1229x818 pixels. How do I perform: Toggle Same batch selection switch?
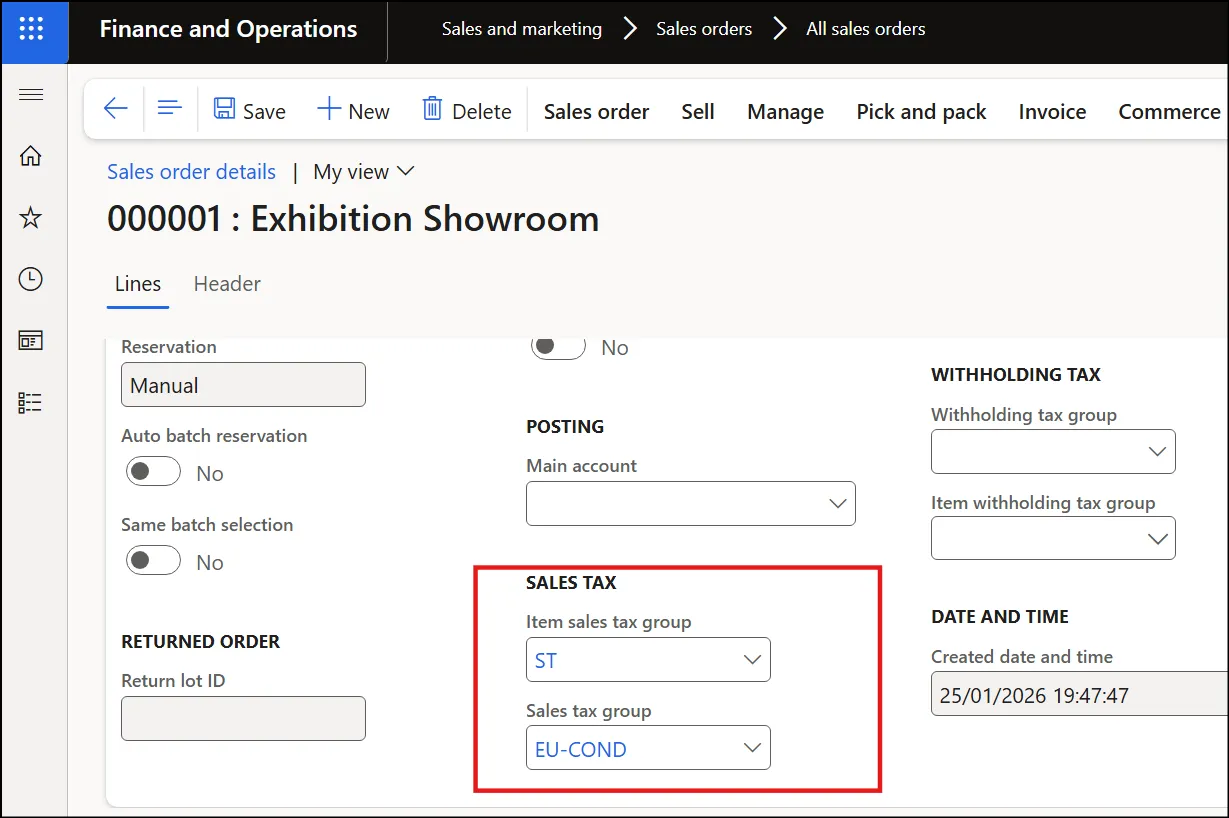pos(153,561)
